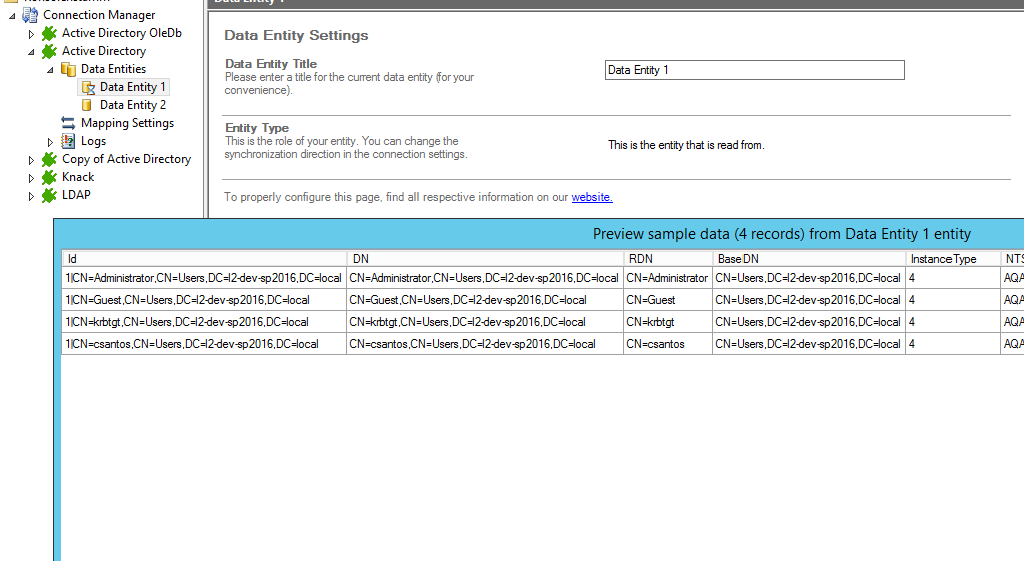Click the LDAP connection icon
1024x561 pixels.
(x=49, y=195)
